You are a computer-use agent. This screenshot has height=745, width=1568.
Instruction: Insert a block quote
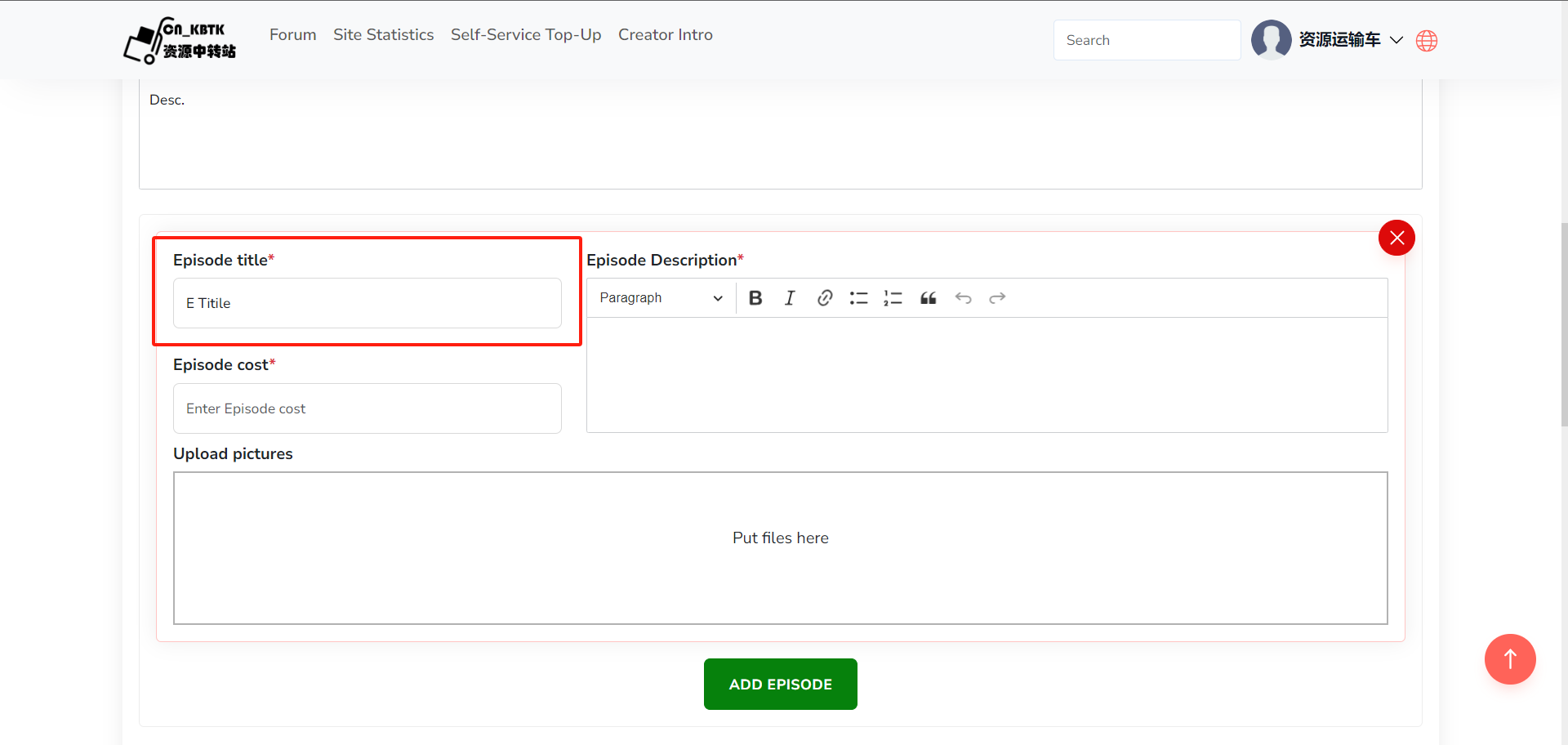929,298
